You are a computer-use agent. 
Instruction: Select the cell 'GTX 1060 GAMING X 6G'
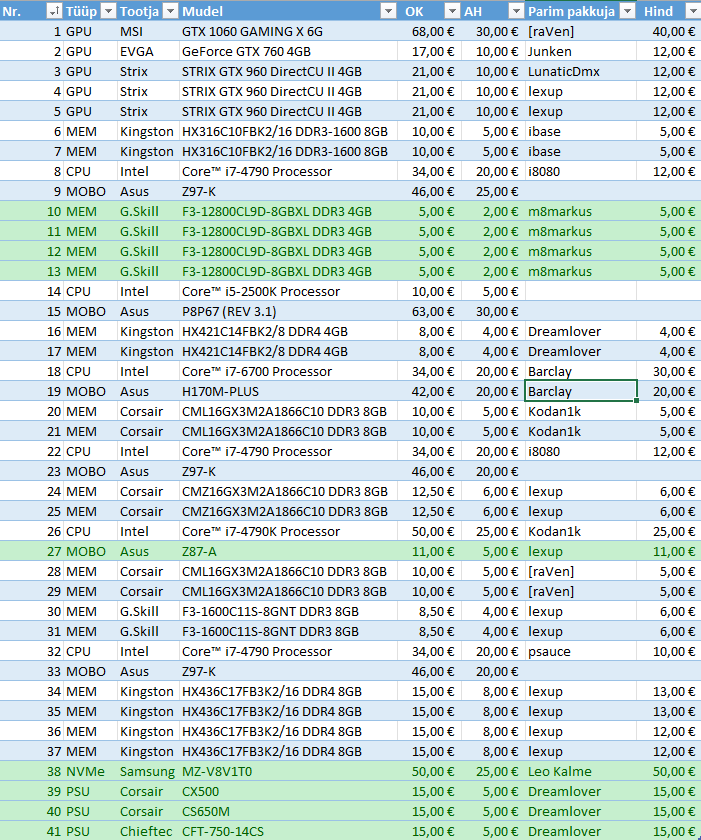[288, 32]
